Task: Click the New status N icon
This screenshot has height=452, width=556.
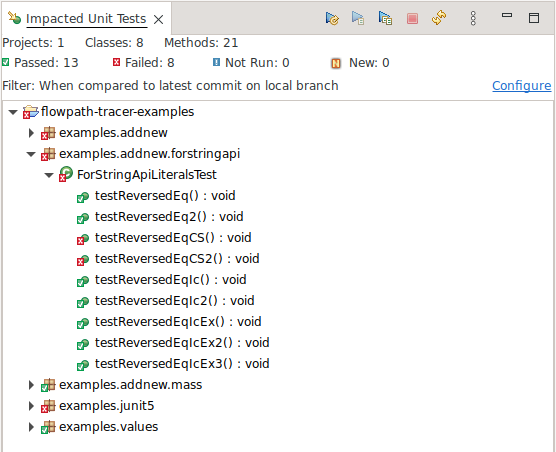Action: click(336, 63)
